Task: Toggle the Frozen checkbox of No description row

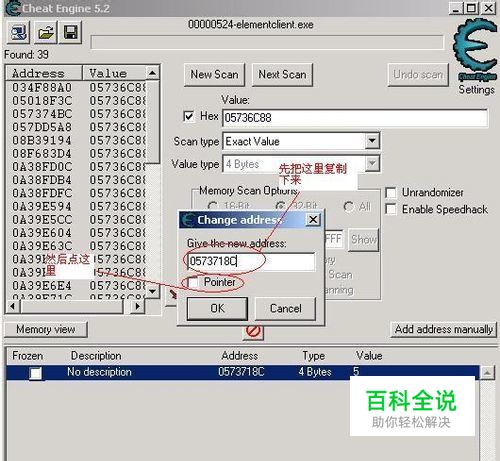Action: pos(36,373)
